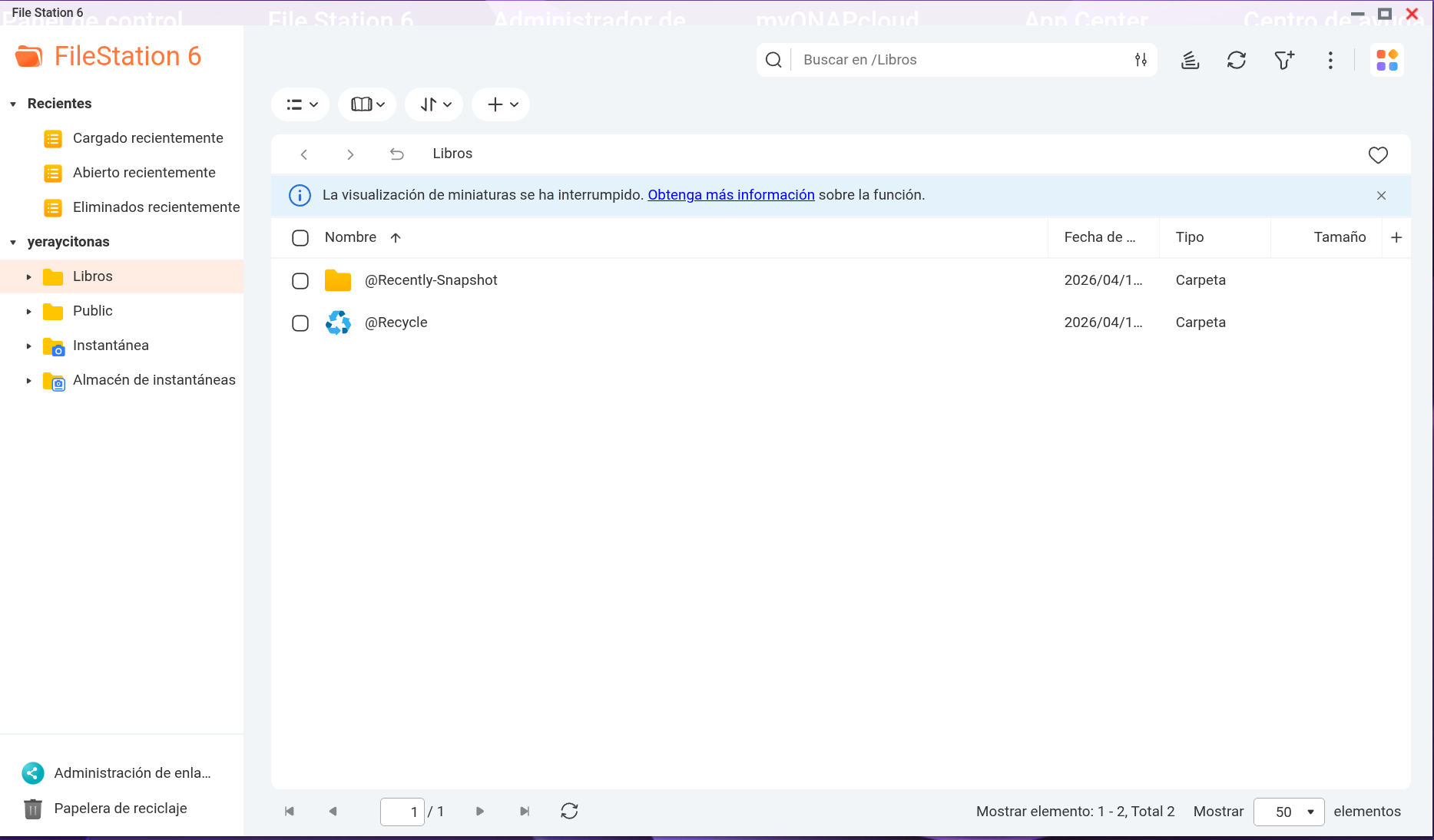Viewport: 1434px width, 840px height.
Task: Open the create-new plus dropdown
Action: 502,104
